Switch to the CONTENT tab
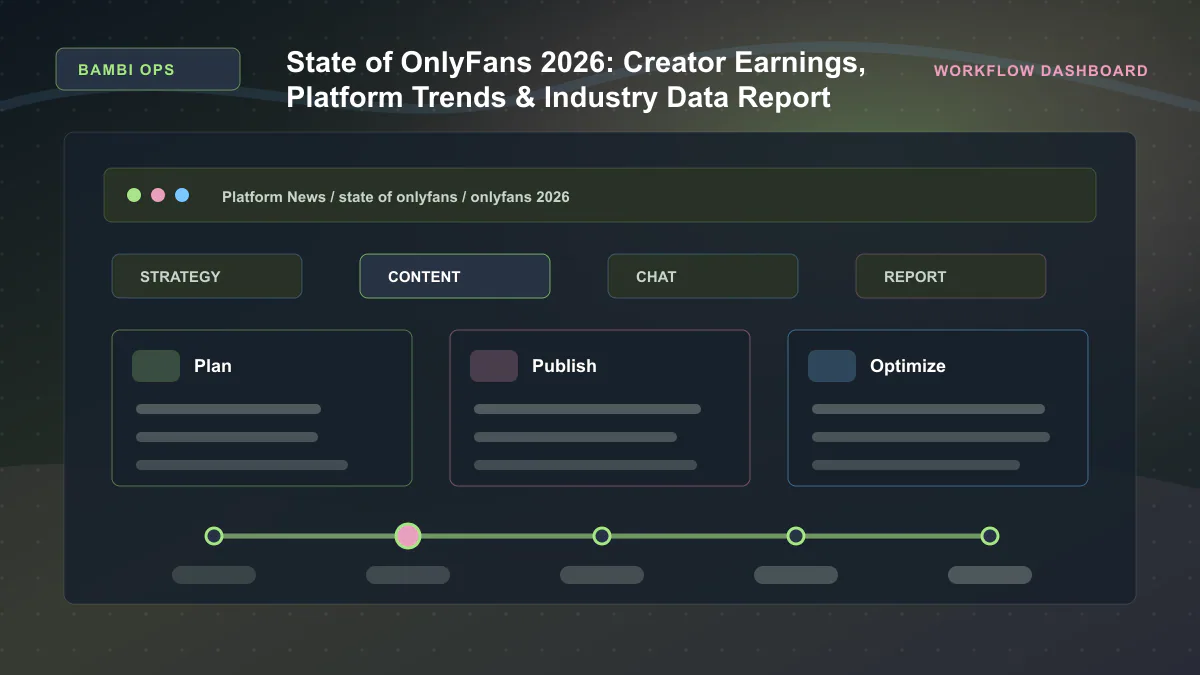This screenshot has width=1200, height=675. (455, 276)
